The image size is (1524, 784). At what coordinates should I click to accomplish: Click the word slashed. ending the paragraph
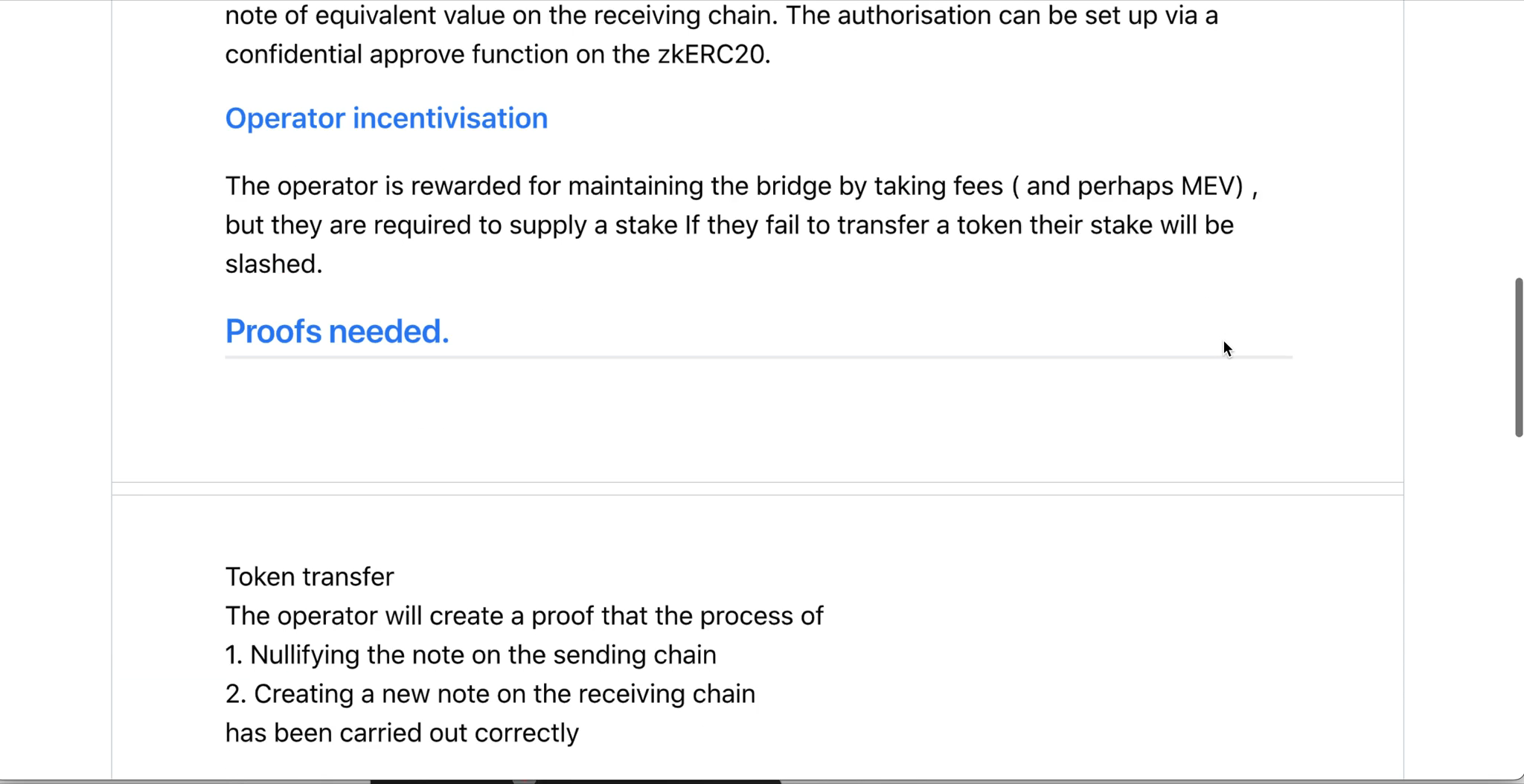point(274,263)
